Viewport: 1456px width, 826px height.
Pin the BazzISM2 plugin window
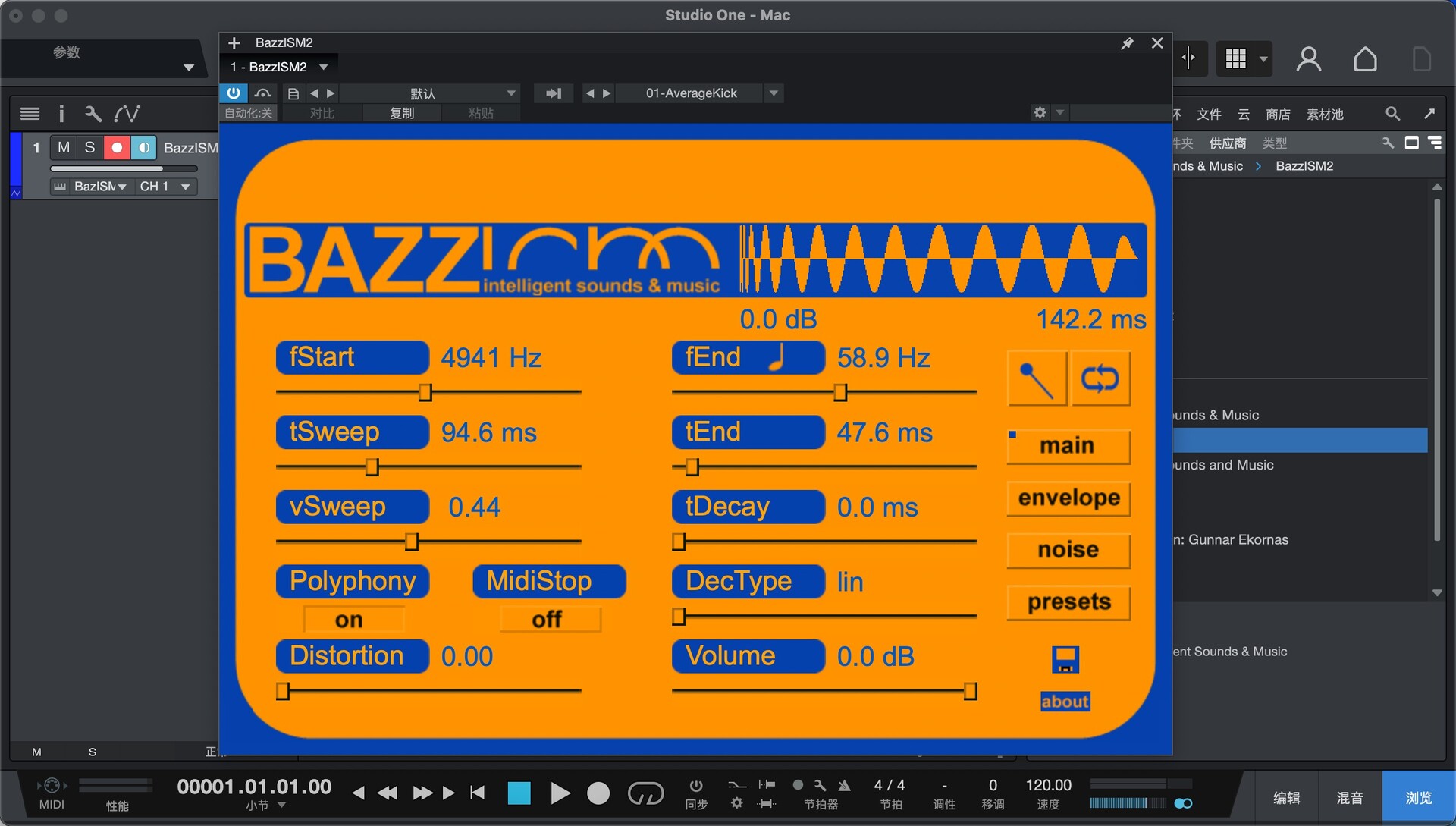point(1127,43)
